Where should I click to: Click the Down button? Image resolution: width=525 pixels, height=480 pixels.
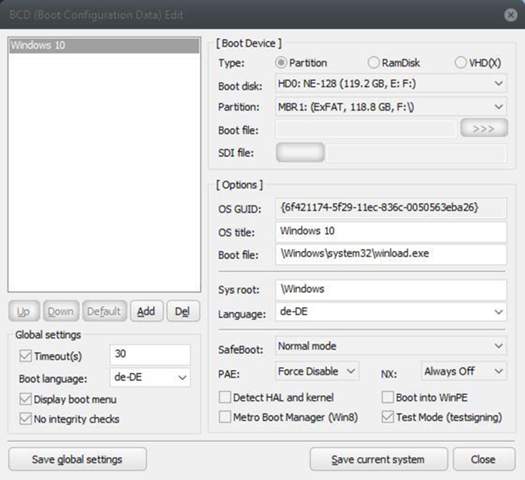tap(61, 312)
